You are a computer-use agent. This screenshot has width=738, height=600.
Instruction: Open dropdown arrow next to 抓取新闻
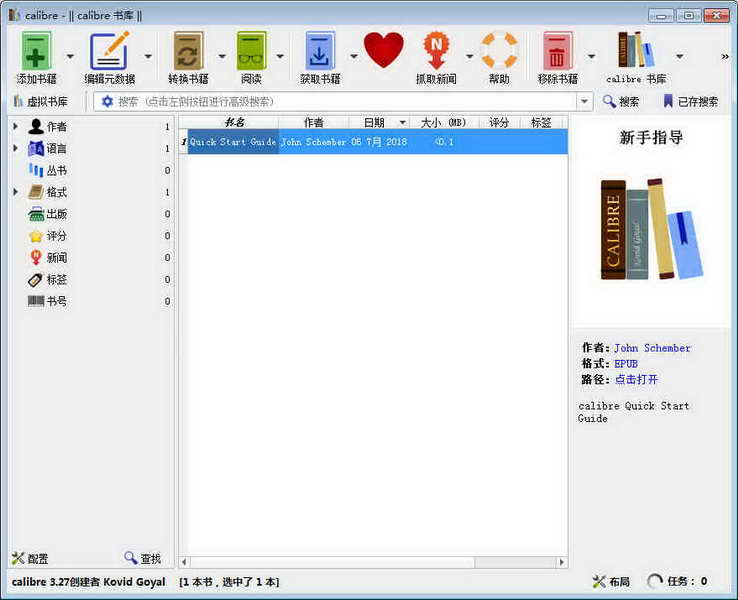(469, 56)
